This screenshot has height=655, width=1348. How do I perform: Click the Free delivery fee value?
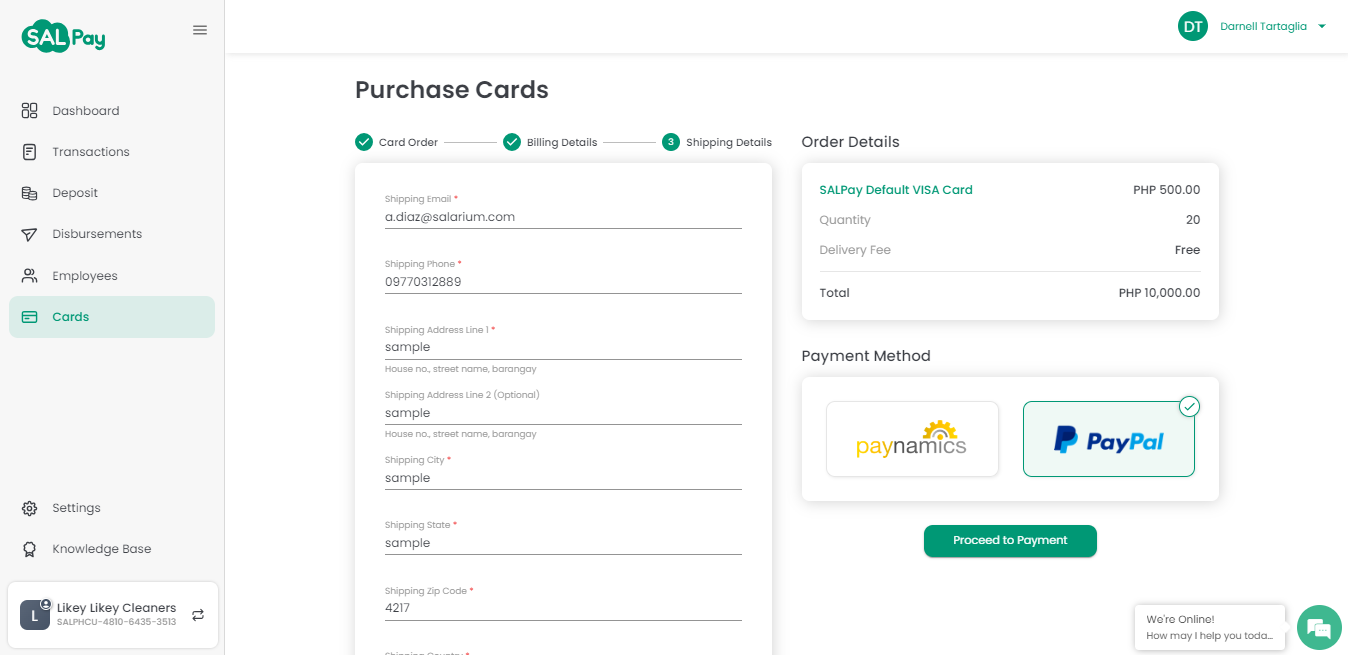tap(1187, 250)
